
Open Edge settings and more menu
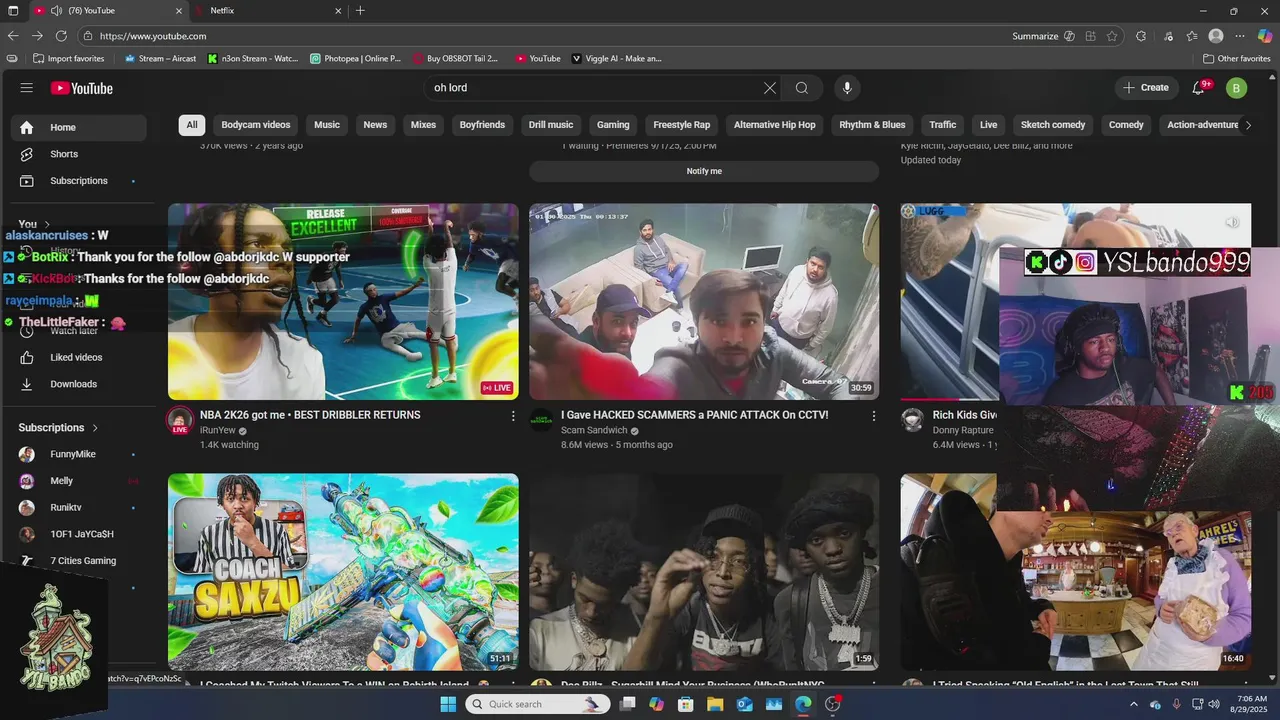1241,36
